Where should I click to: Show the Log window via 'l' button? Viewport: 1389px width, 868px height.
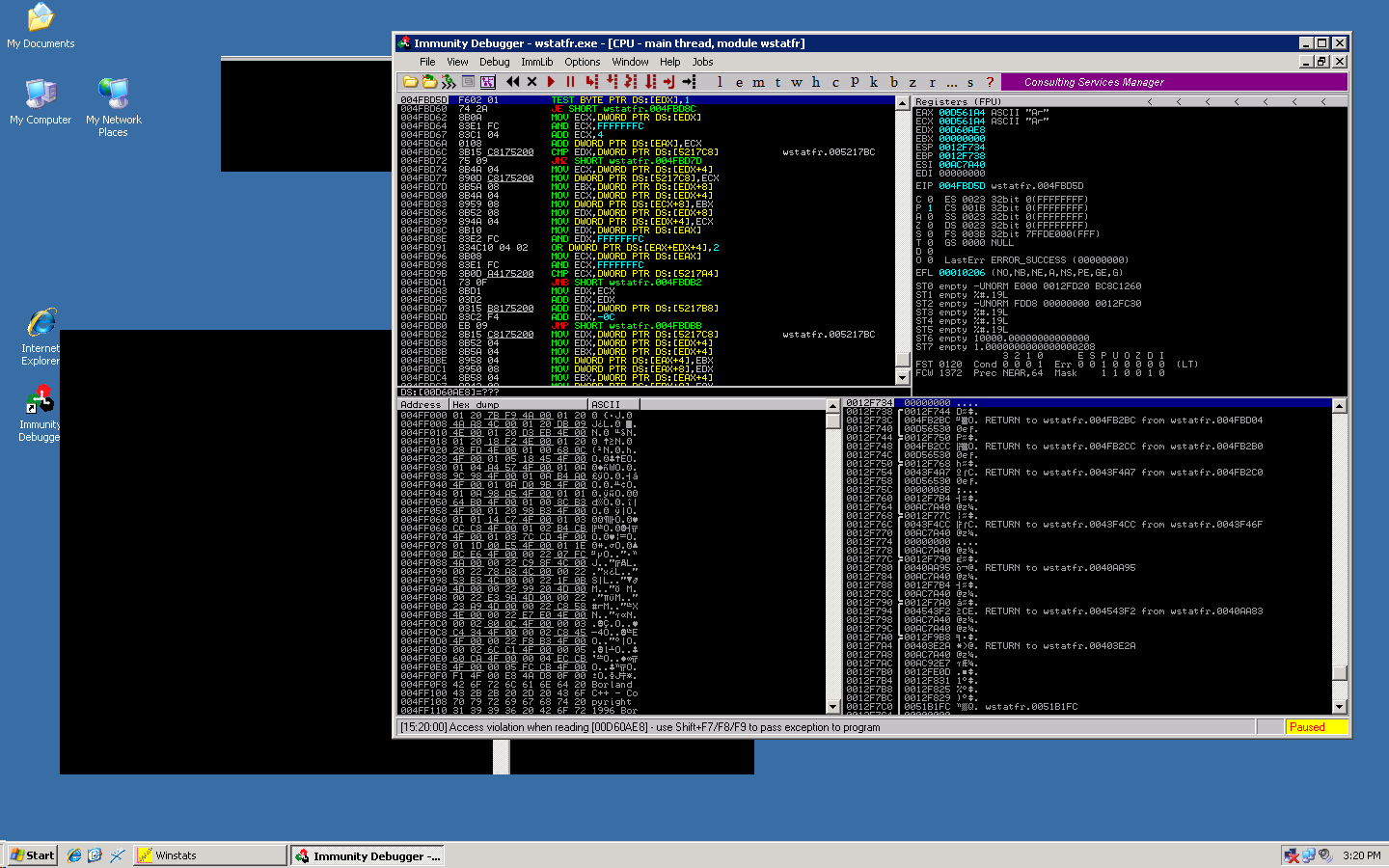click(x=720, y=82)
